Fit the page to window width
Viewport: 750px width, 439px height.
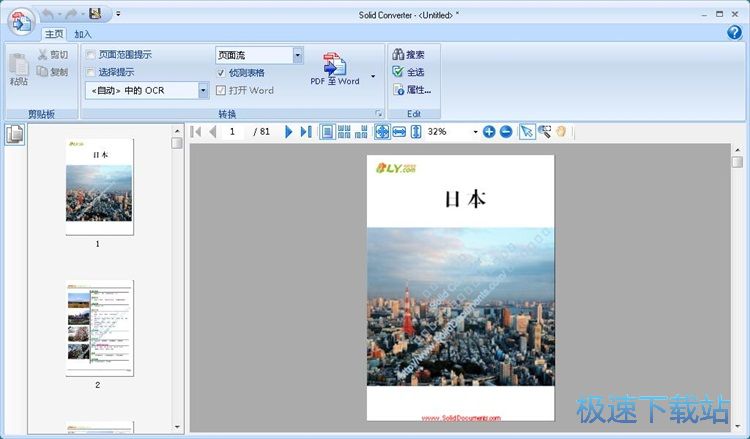click(399, 132)
